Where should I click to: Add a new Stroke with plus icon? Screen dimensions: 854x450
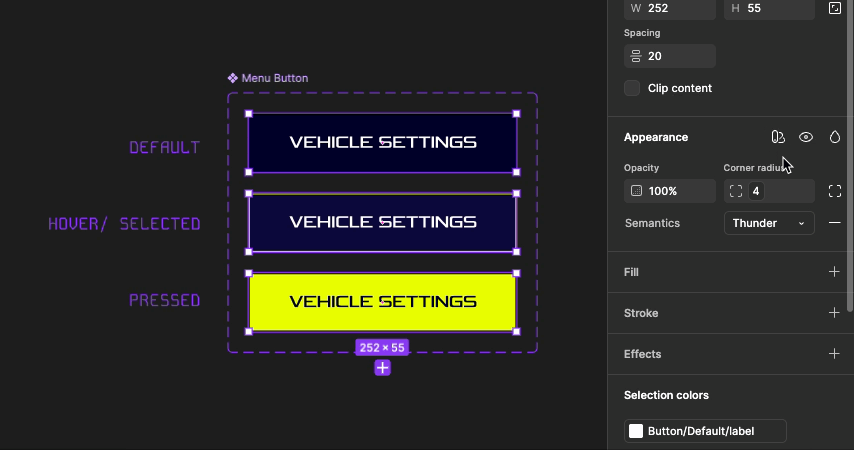834,313
